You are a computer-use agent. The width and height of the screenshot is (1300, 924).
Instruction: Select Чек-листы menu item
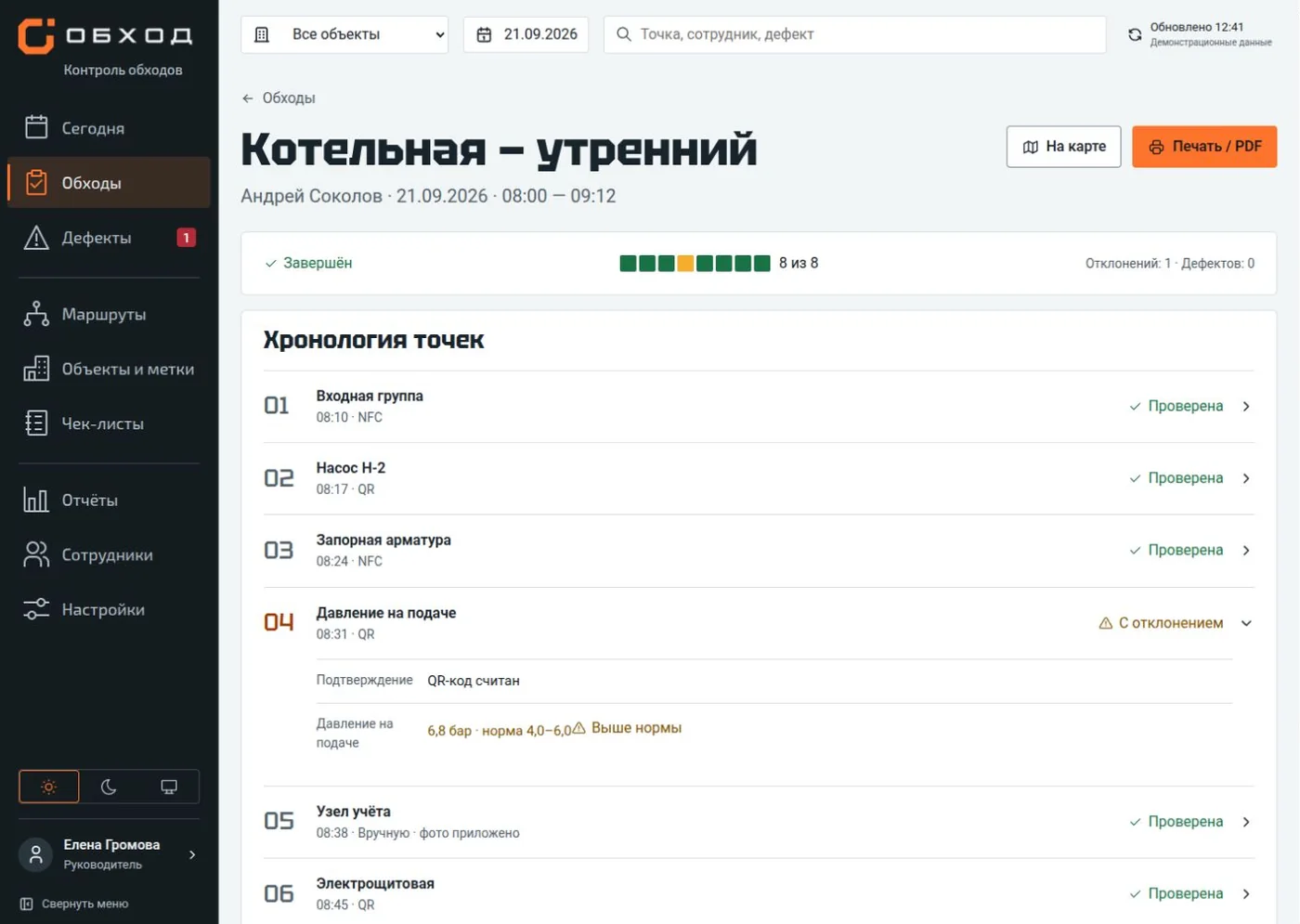tap(109, 423)
